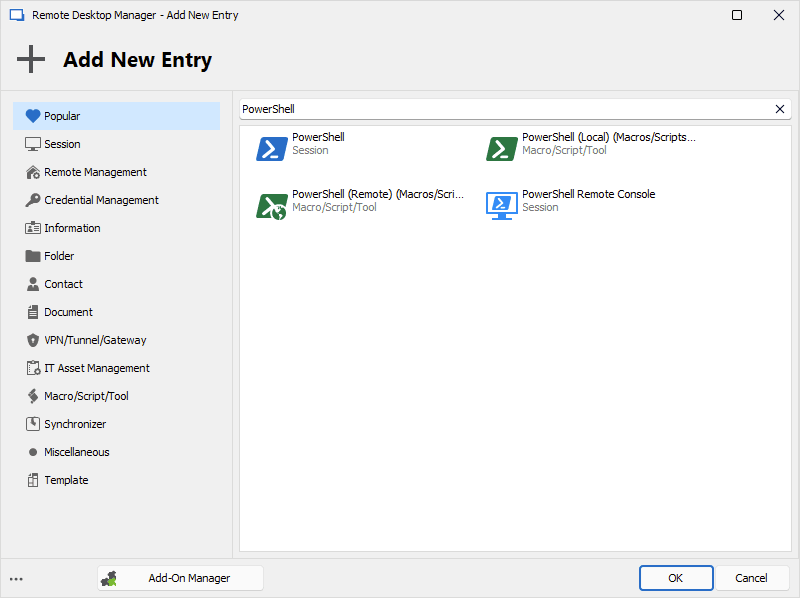Click the Remote Management house icon
Image resolution: width=800 pixels, height=598 pixels.
coord(32,172)
